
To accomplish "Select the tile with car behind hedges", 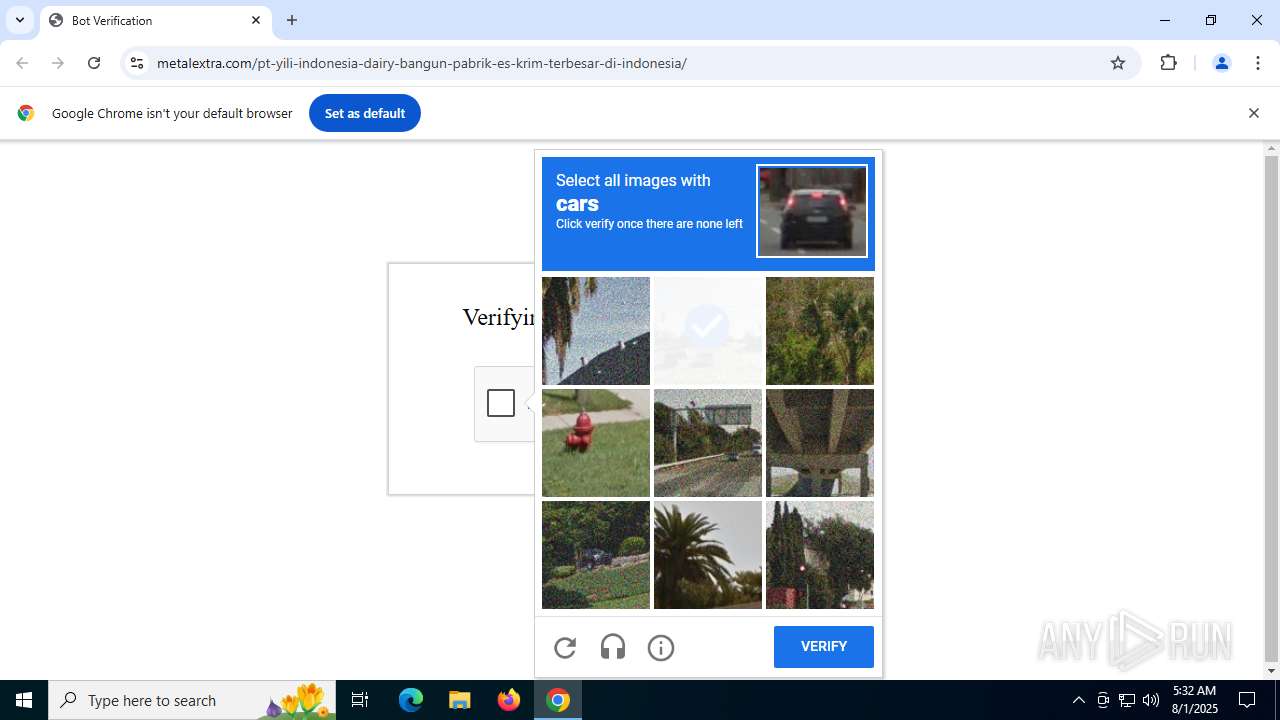I will coord(596,555).
